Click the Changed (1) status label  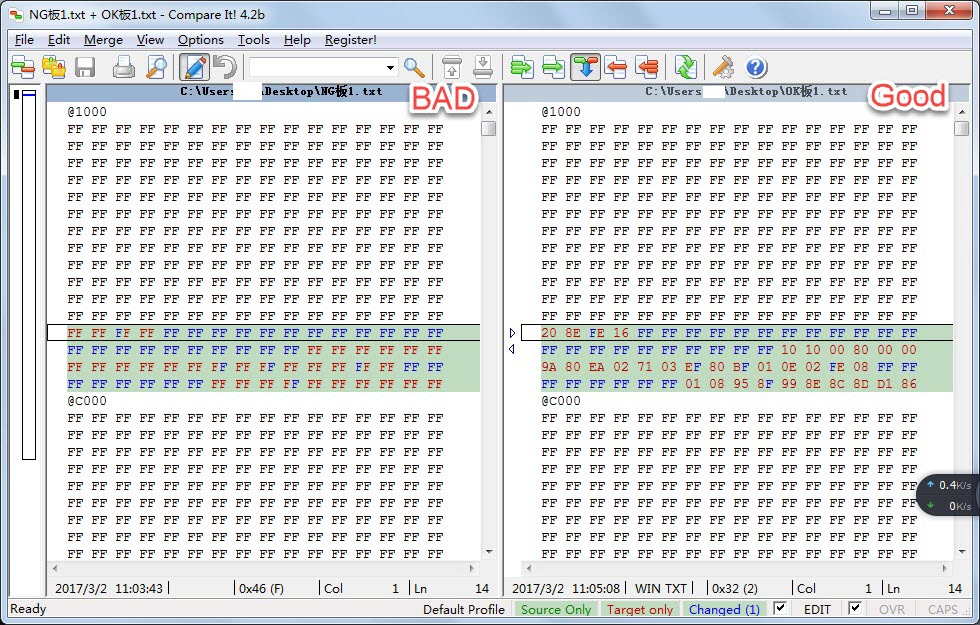[x=724, y=609]
